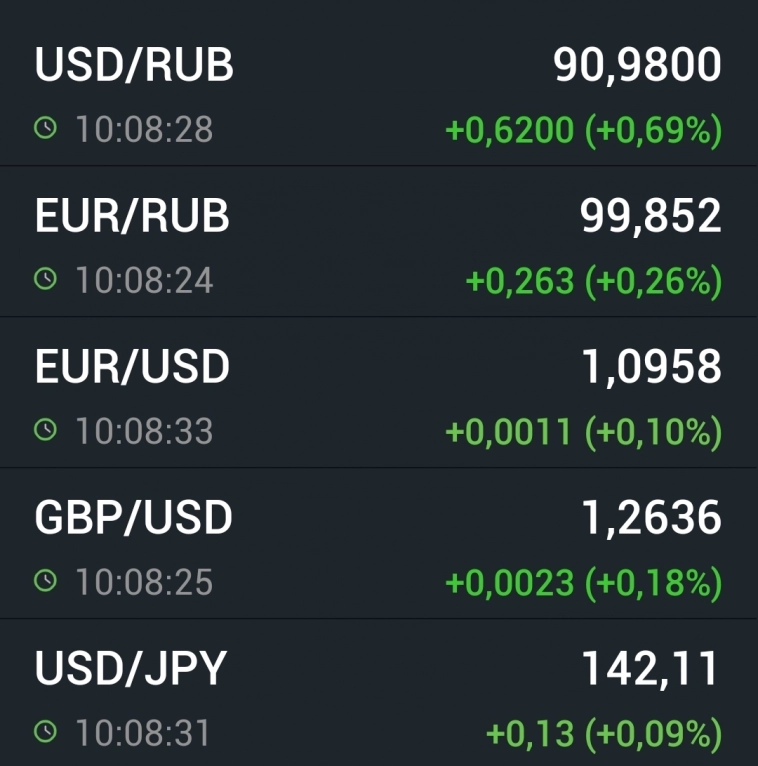Click the clock icon beside USD/JPY timestamp
Image resolution: width=758 pixels, height=766 pixels.
(45, 732)
